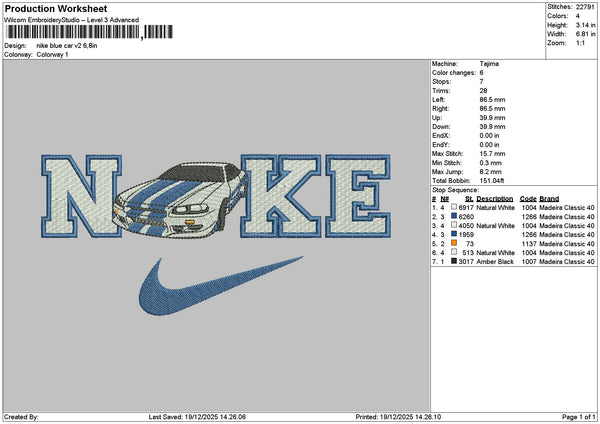Click the 'St.' column header
This screenshot has width=600, height=424.
tap(469, 199)
